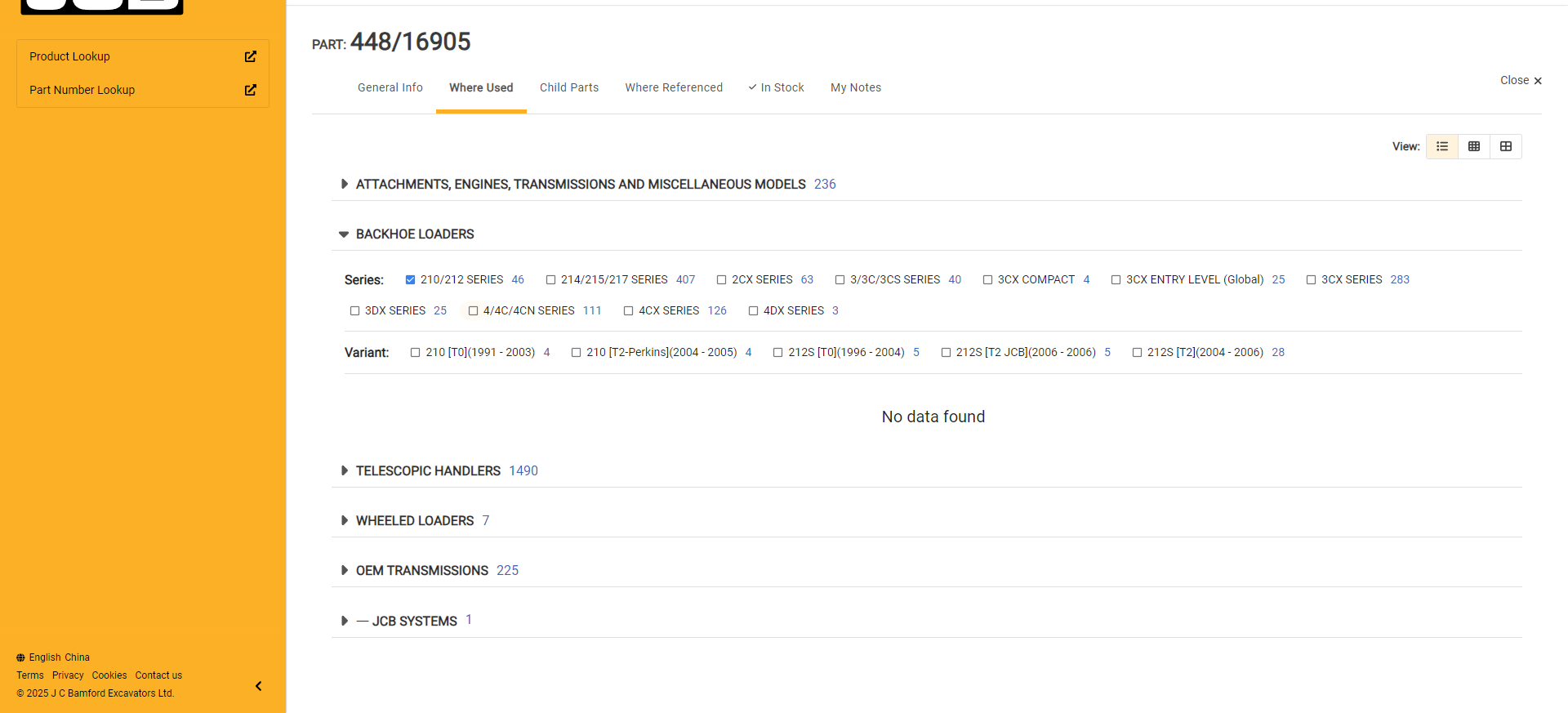The image size is (1568, 713).
Task: Expand the WHEELED LOADERS section
Action: click(345, 520)
